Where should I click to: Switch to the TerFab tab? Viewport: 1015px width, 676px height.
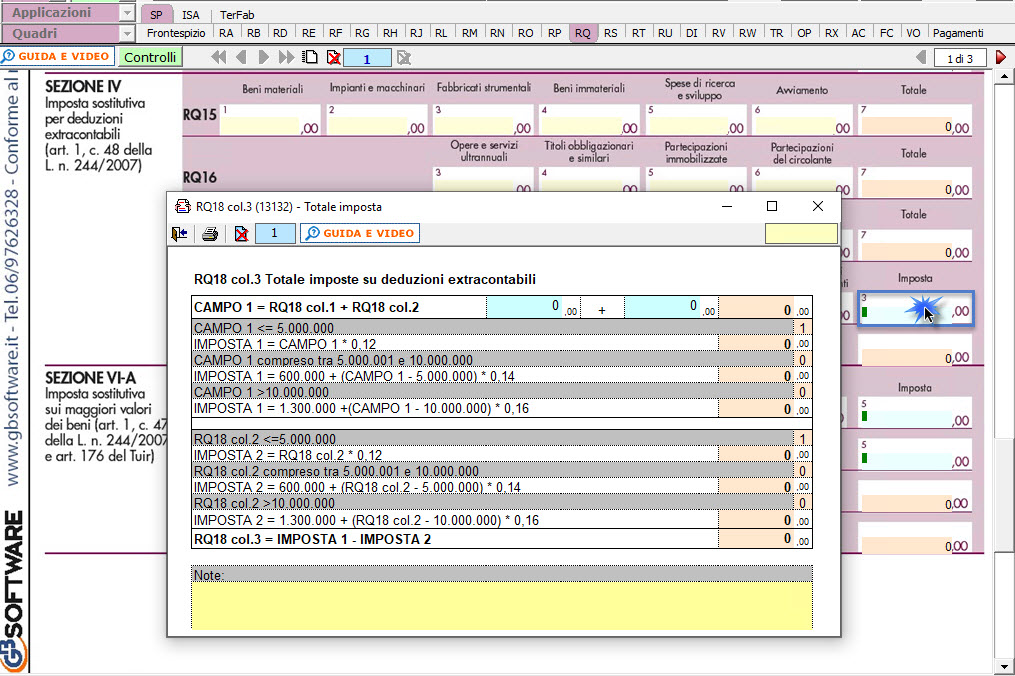click(x=237, y=14)
